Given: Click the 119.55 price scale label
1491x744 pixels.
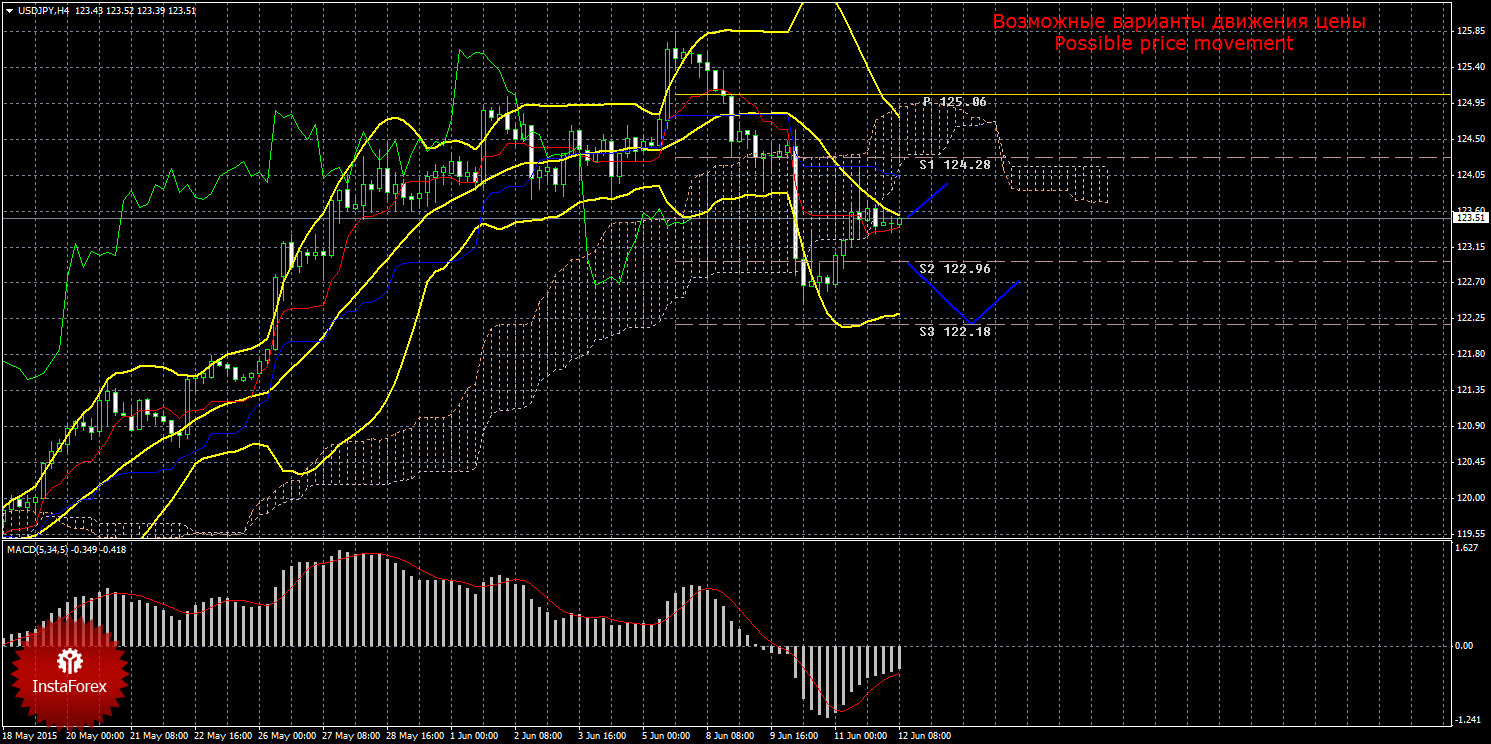Looking at the screenshot, I should pos(1468,534).
